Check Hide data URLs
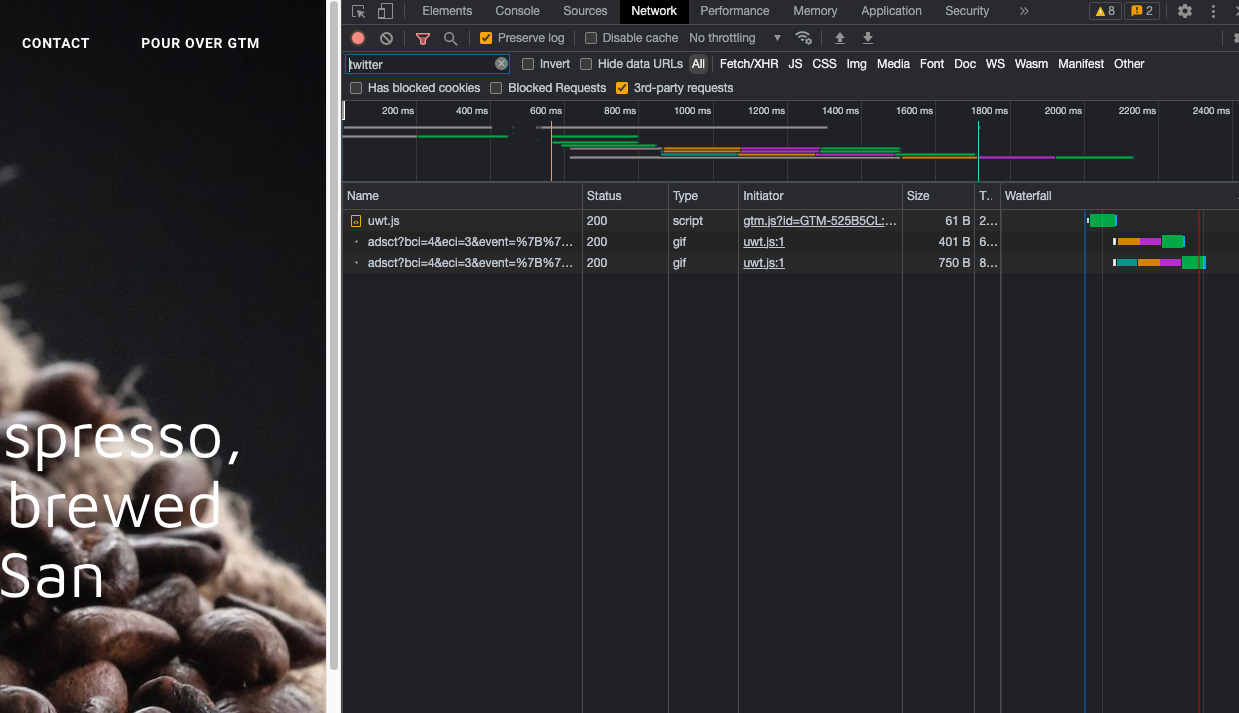 click(586, 64)
